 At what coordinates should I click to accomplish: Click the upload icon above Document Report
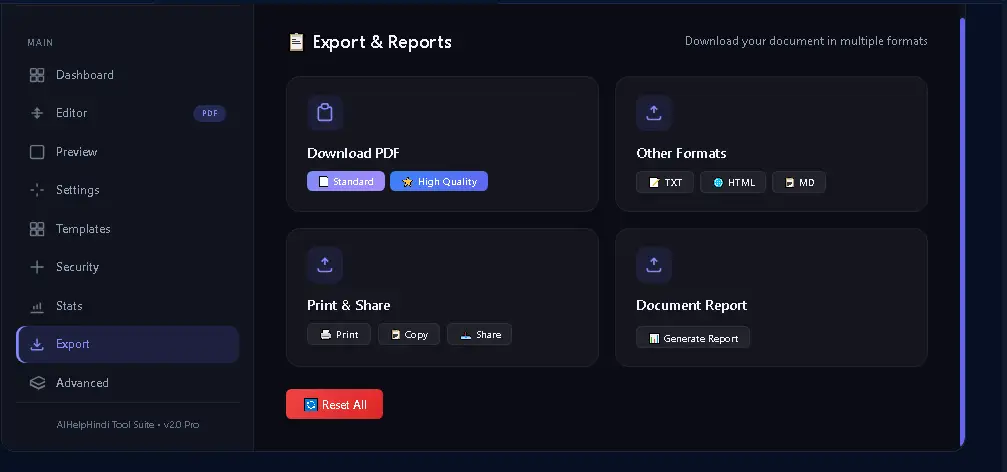click(x=654, y=265)
